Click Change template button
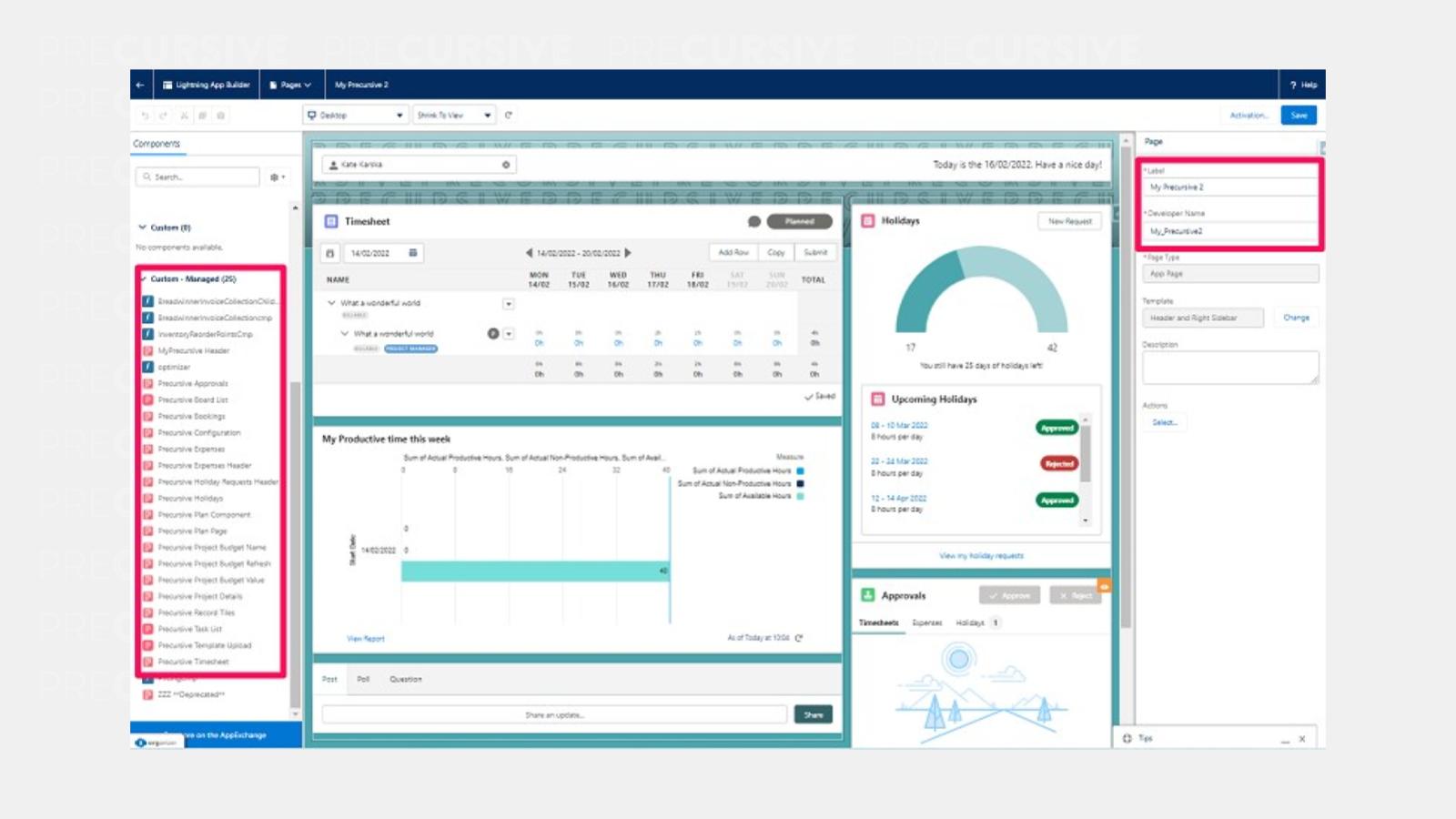 click(x=1296, y=318)
